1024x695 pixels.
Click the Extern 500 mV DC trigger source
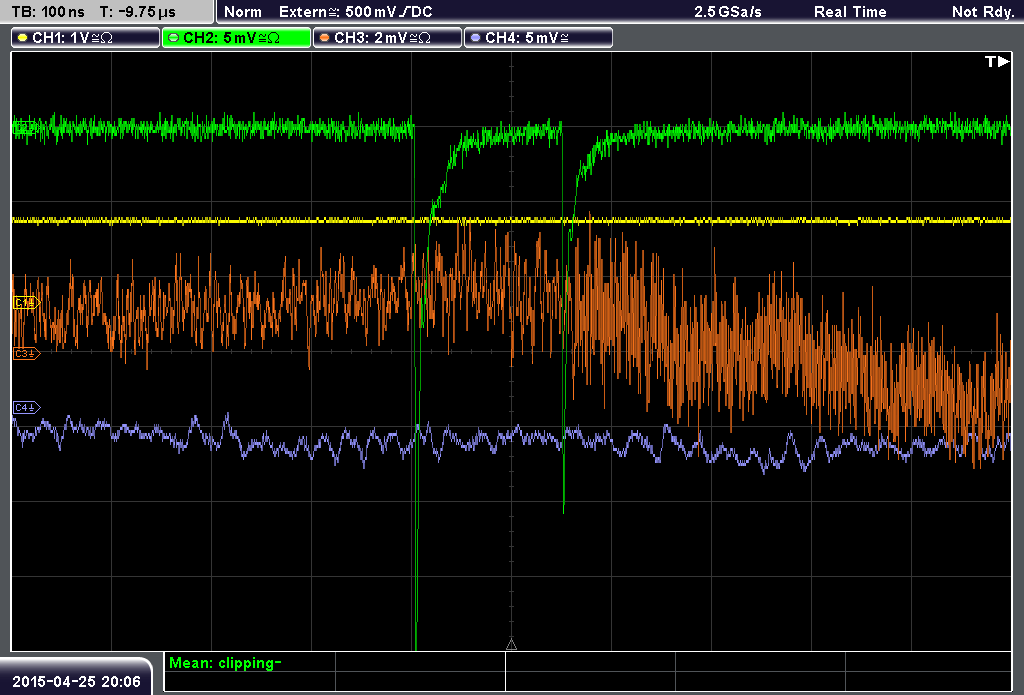click(x=355, y=12)
